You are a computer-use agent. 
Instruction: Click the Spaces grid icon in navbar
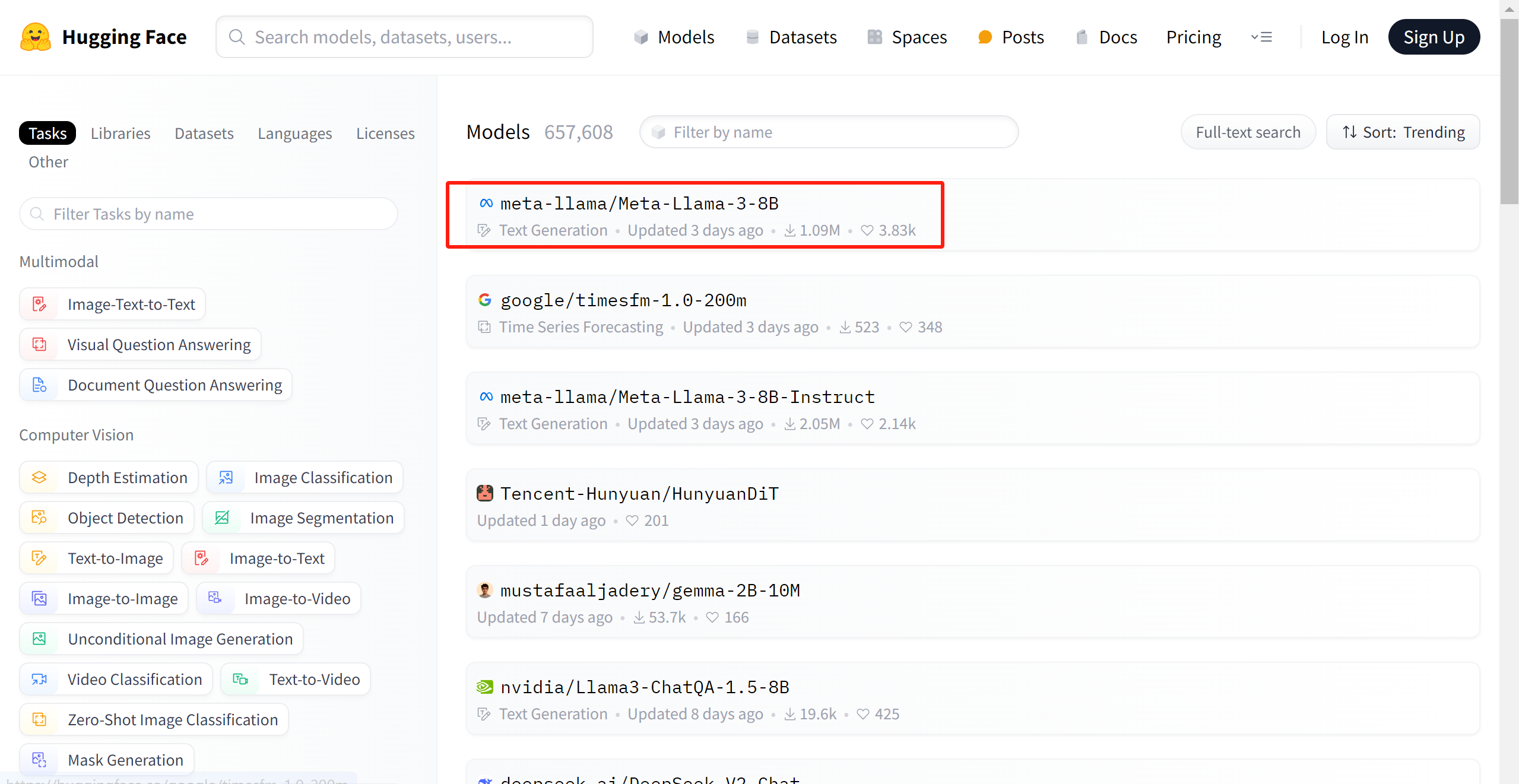click(x=874, y=37)
